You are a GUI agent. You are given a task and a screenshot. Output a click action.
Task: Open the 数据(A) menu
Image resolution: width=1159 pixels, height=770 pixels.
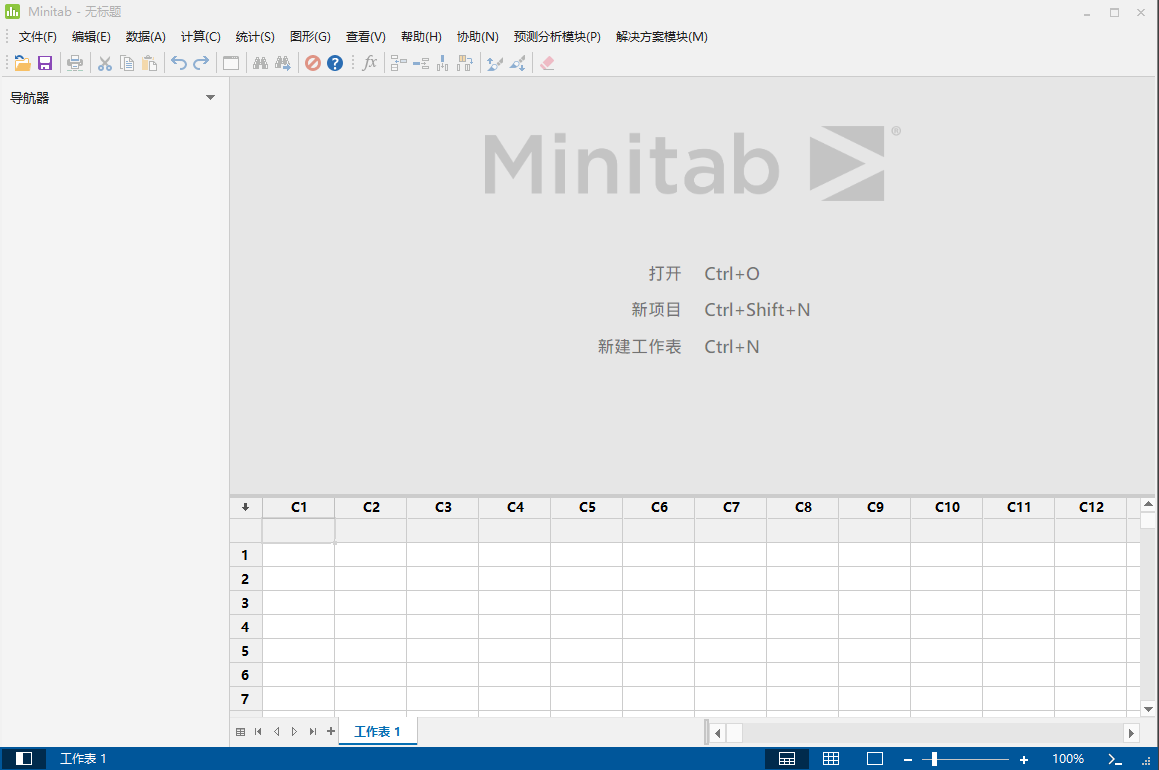click(146, 37)
